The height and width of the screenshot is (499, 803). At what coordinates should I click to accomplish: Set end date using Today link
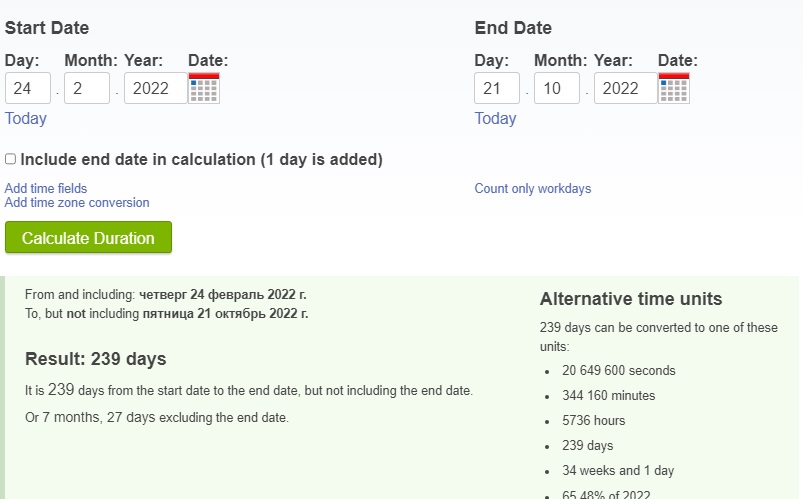495,118
